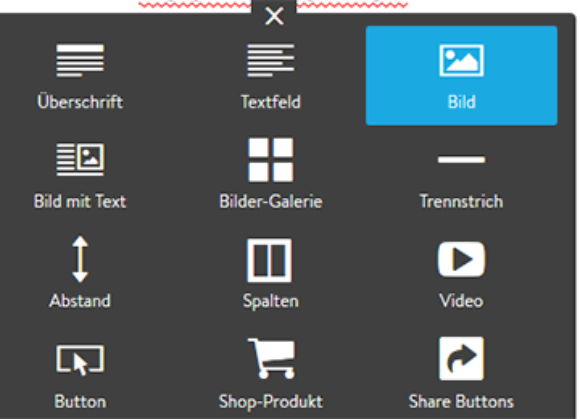
Task: Close the element picker with X
Action: (x=274, y=17)
